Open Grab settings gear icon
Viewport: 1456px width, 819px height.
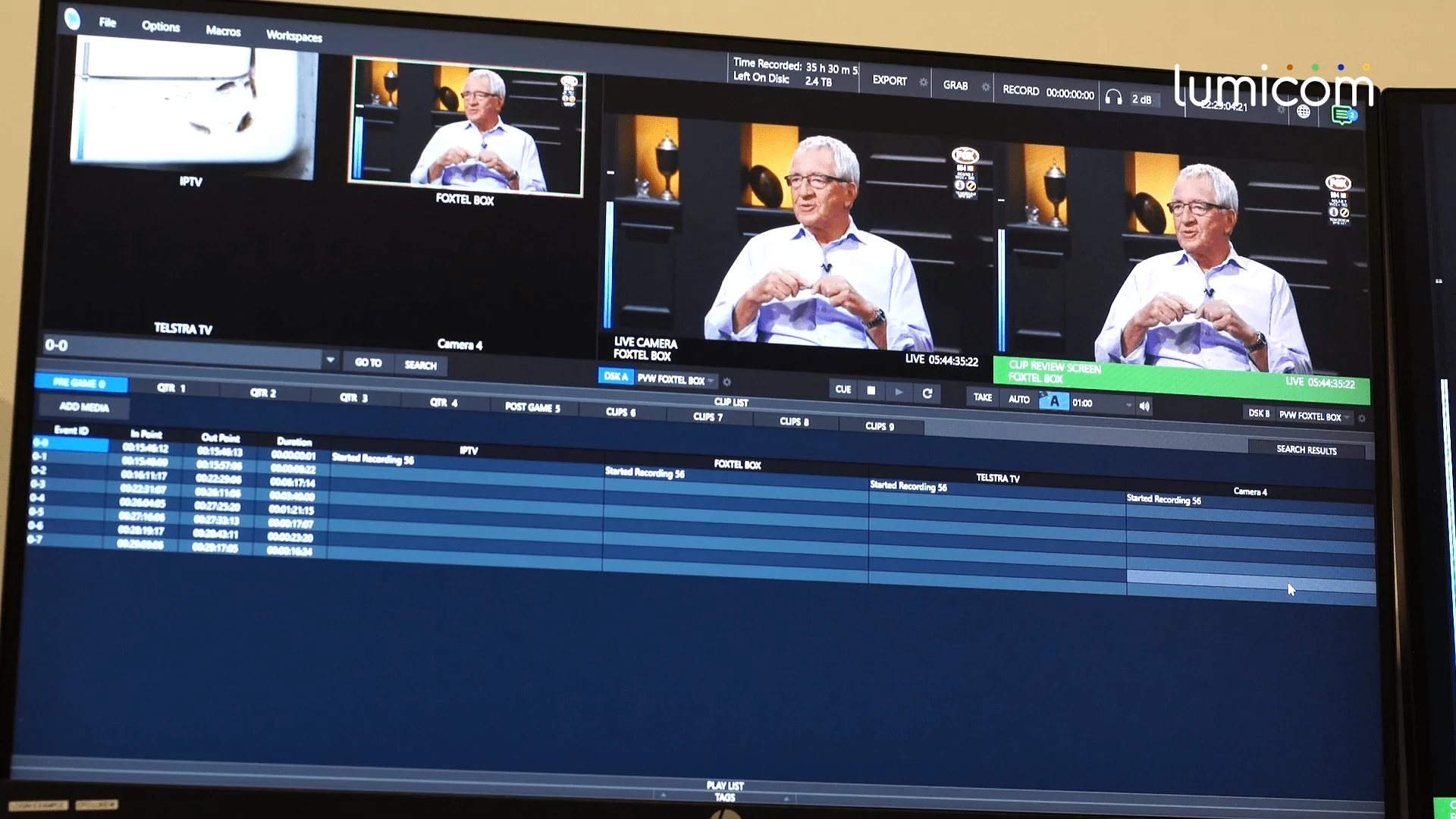[985, 87]
